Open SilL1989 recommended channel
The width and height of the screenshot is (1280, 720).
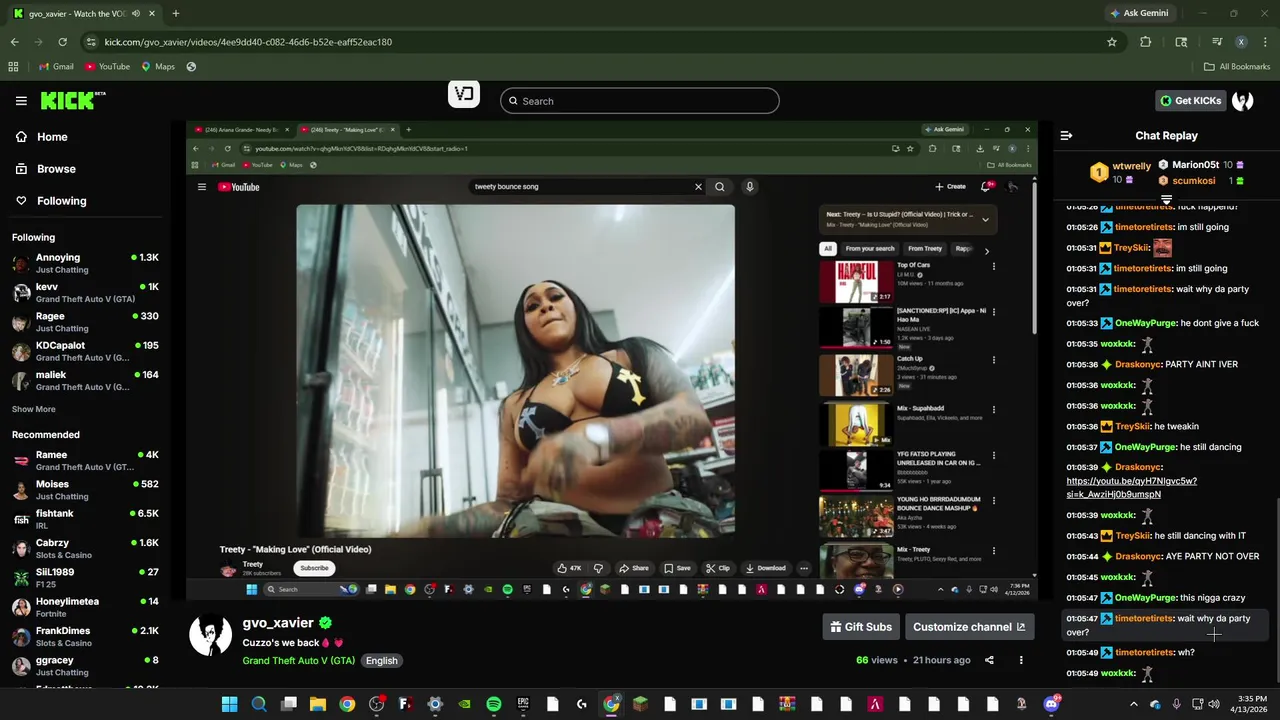click(x=85, y=578)
